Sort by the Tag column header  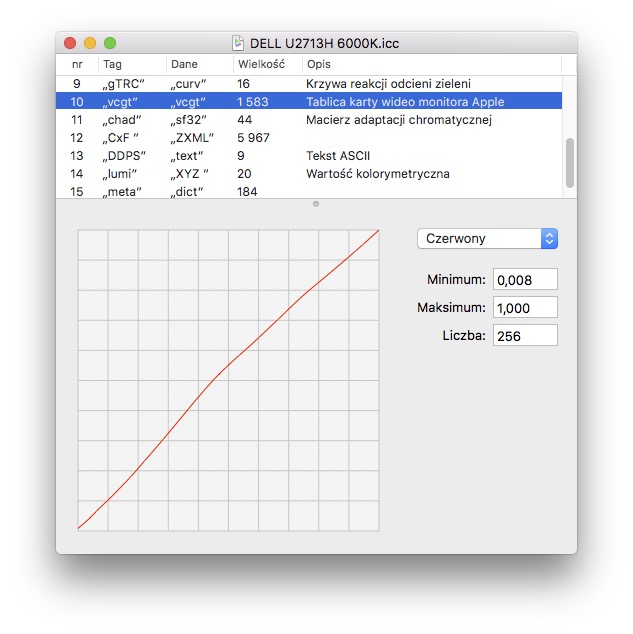132,64
